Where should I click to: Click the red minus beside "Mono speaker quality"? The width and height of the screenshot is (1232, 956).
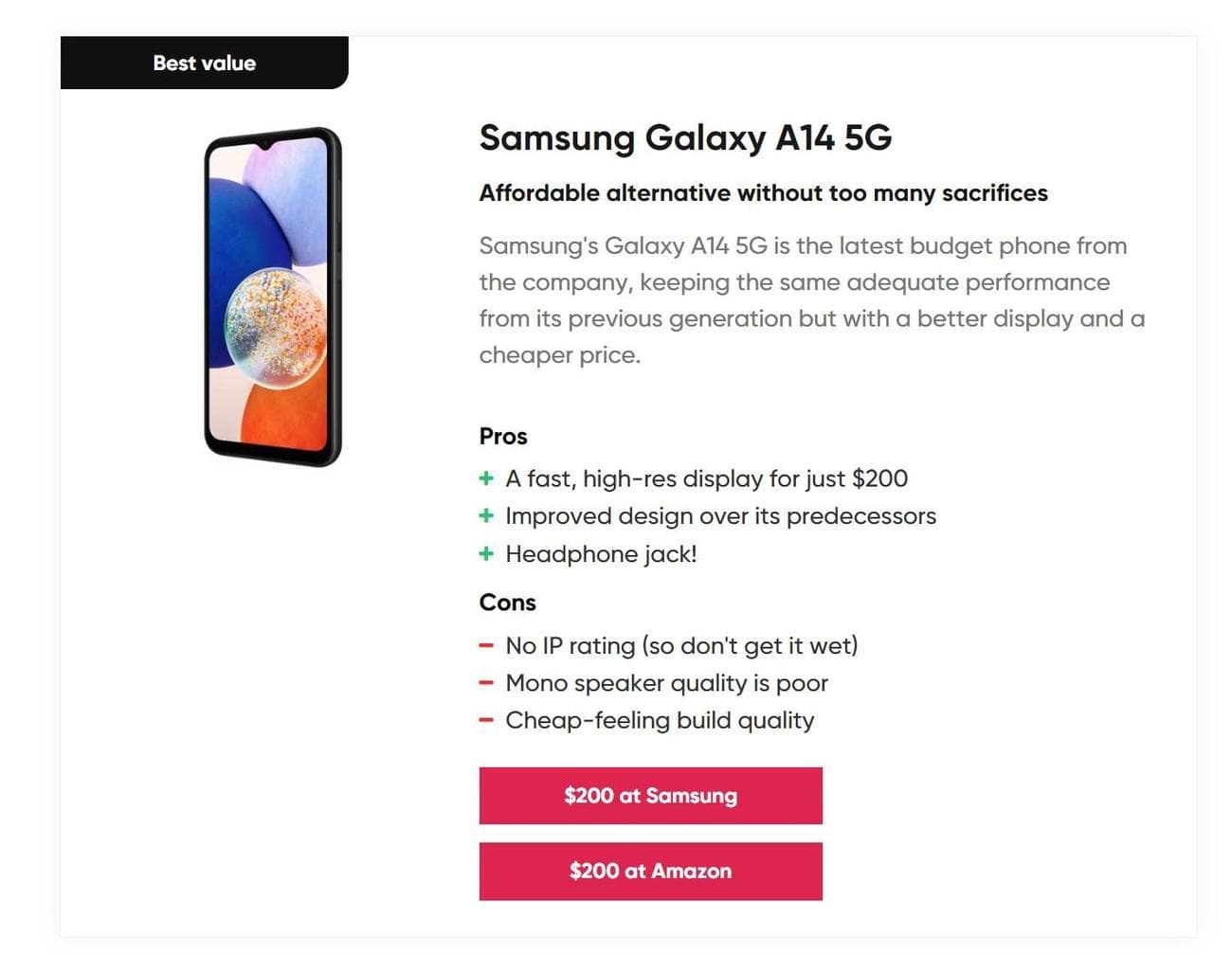click(x=486, y=683)
